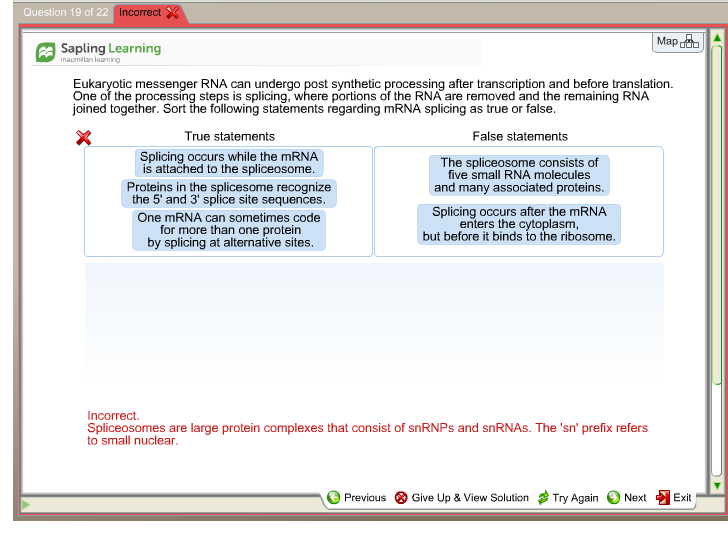Click Try Again to retry question
728x539 pixels.
click(568, 498)
